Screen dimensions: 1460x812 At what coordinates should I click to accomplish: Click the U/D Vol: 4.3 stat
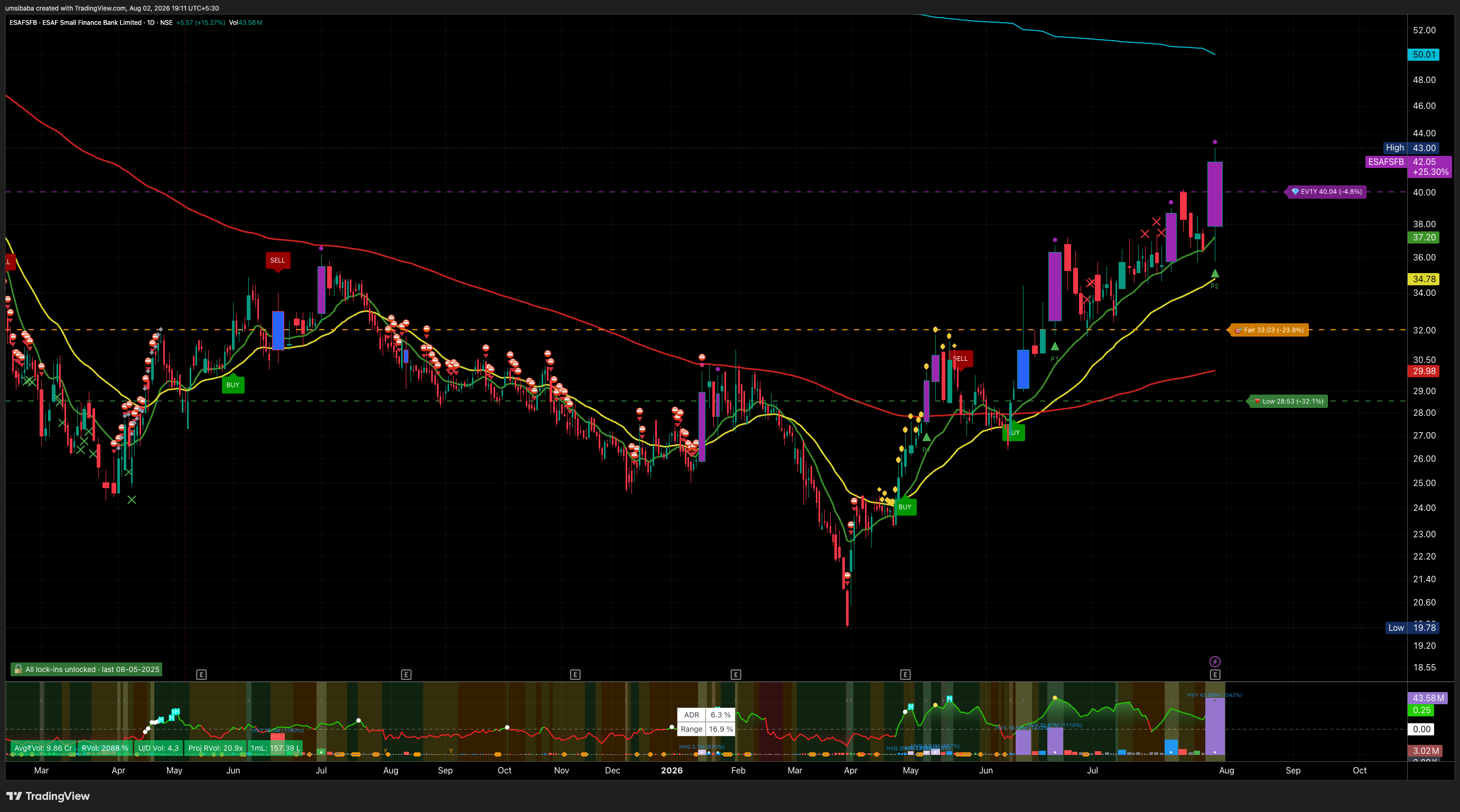coord(159,748)
